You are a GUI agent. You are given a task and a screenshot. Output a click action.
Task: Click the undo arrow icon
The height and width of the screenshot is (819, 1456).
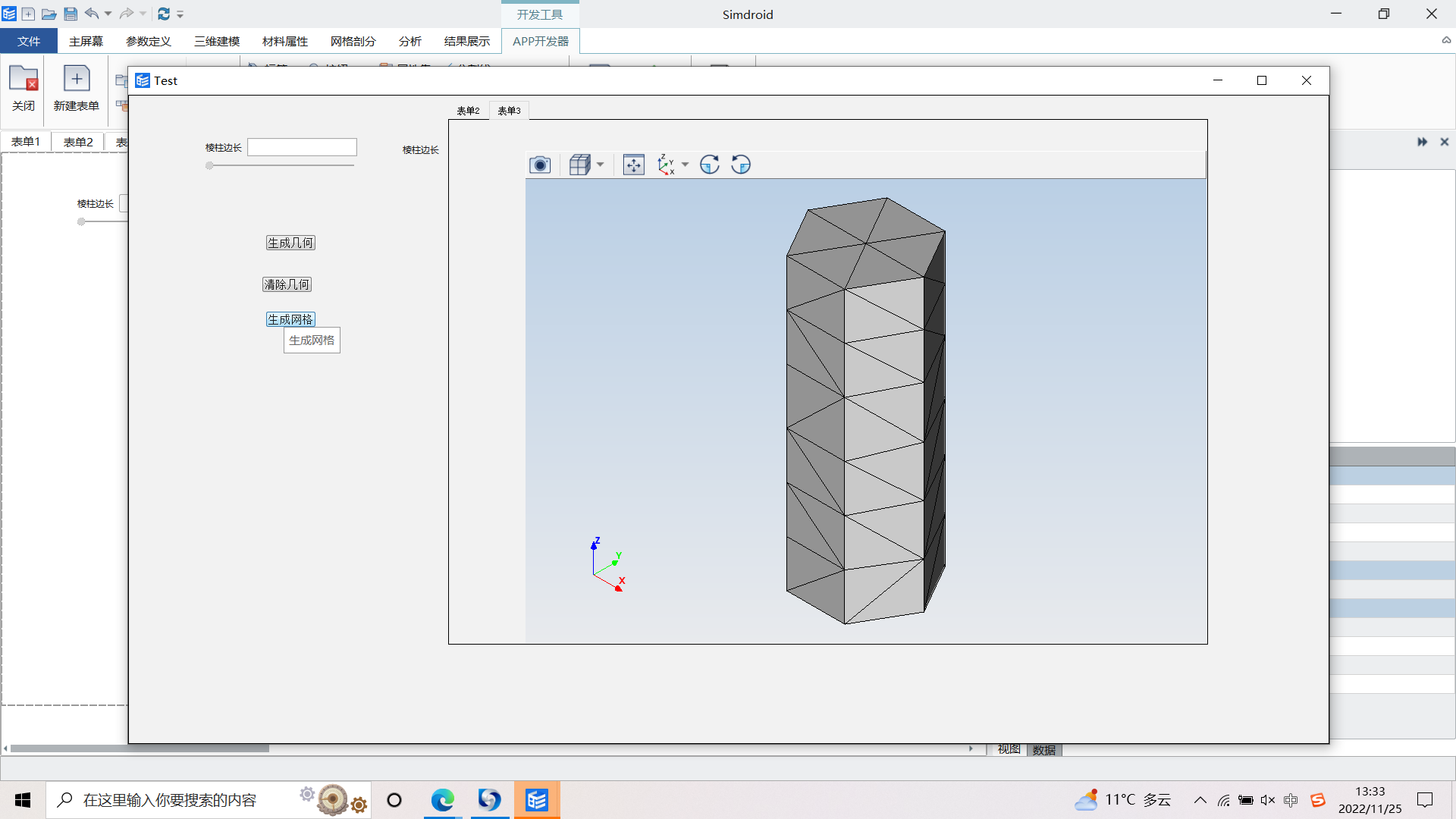92,14
